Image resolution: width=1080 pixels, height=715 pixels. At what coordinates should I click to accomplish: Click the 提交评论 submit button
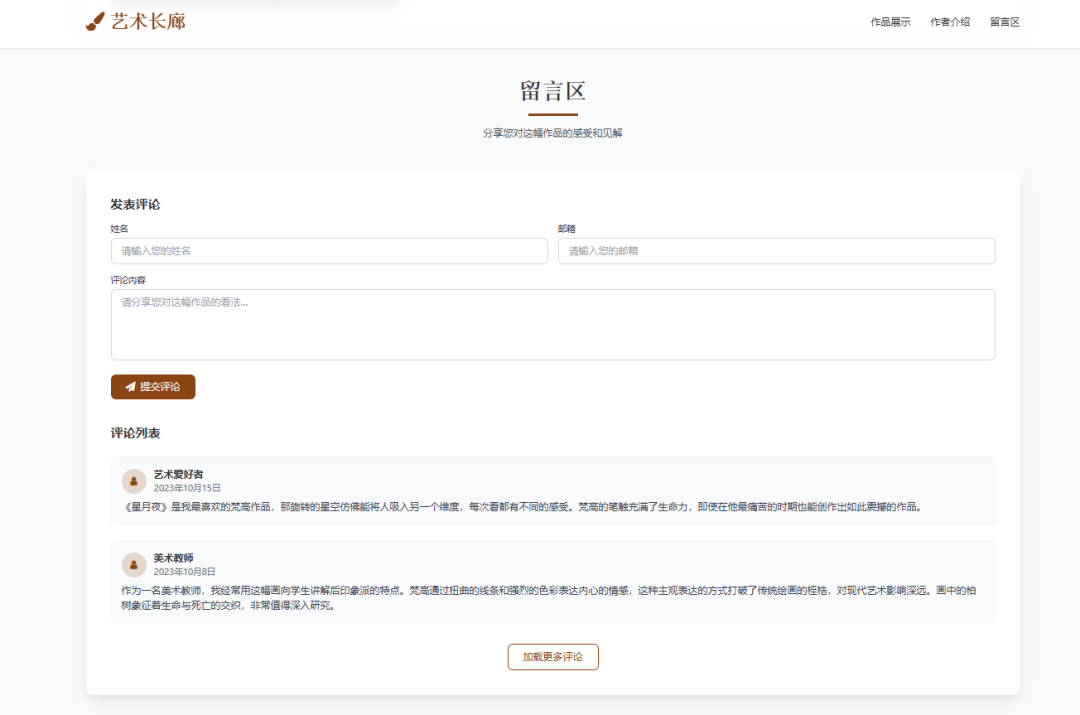pos(152,386)
